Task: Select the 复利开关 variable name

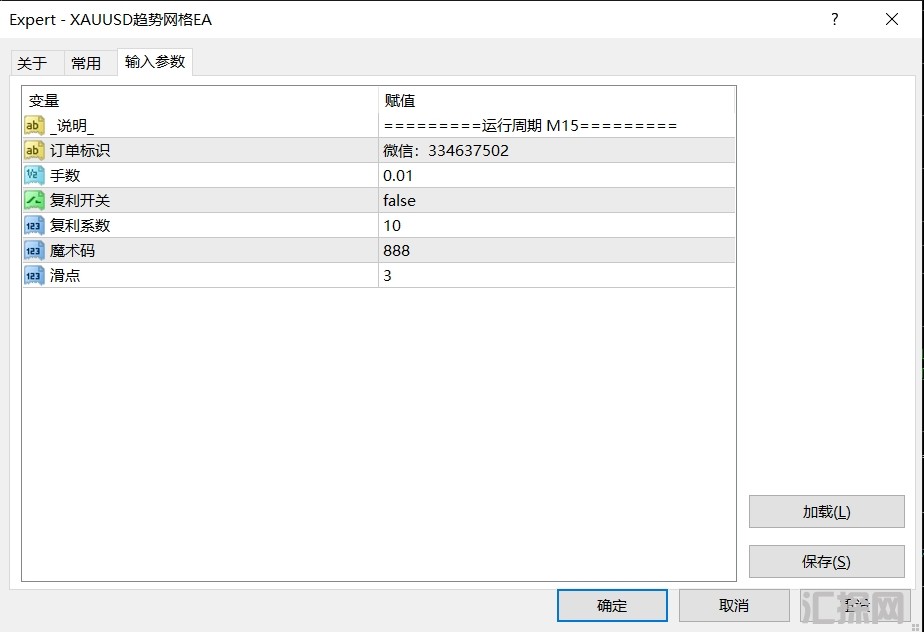Action: [80, 200]
